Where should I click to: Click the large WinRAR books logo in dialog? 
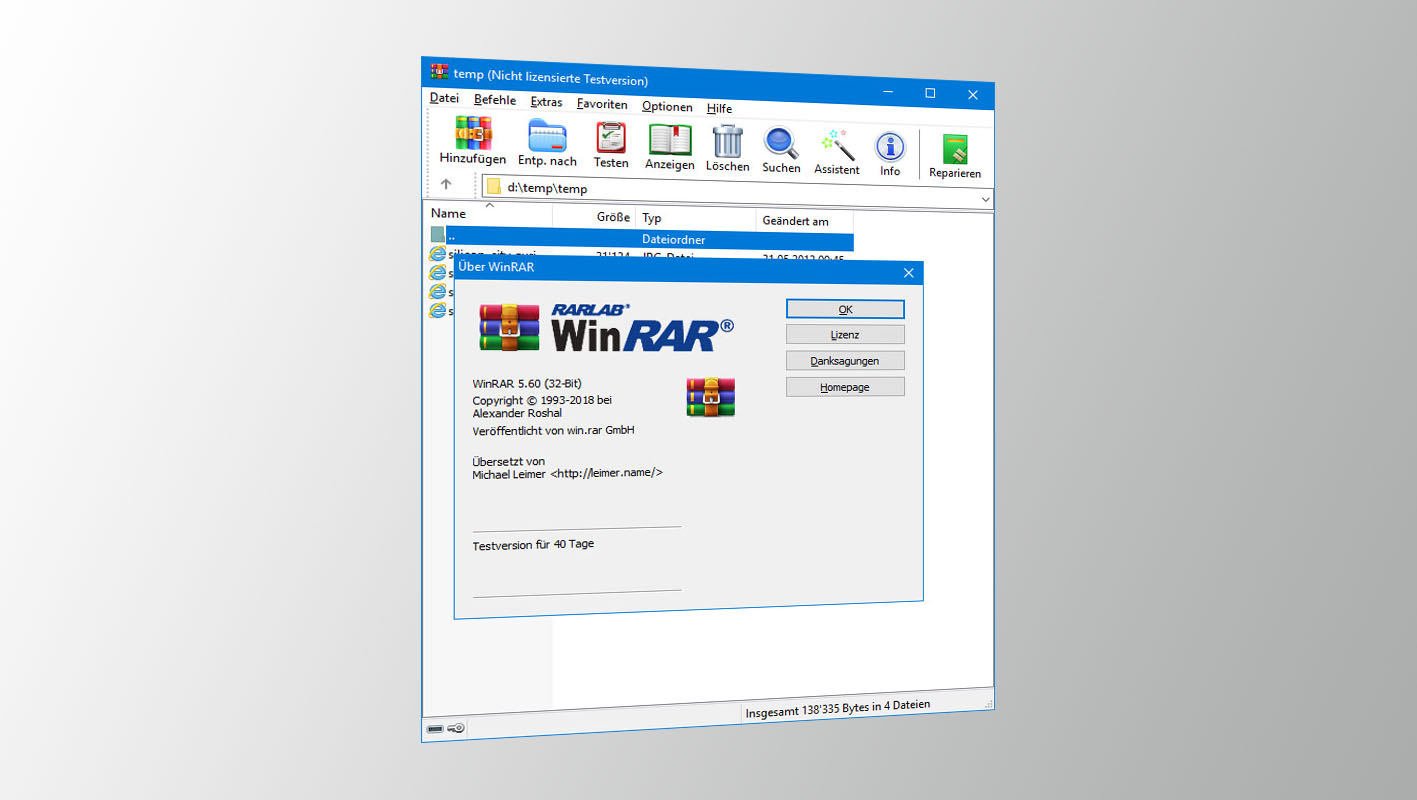[x=509, y=327]
